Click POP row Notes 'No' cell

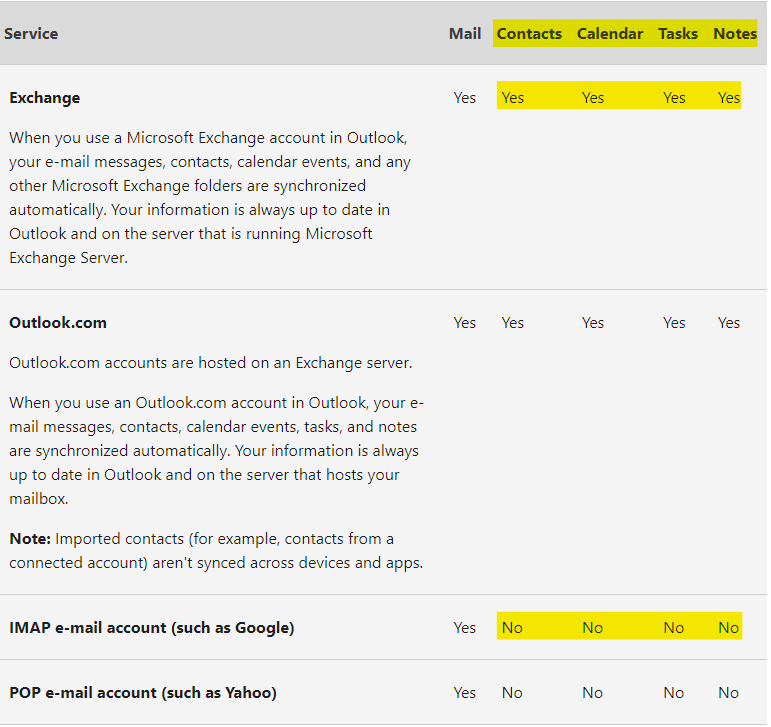tap(728, 693)
